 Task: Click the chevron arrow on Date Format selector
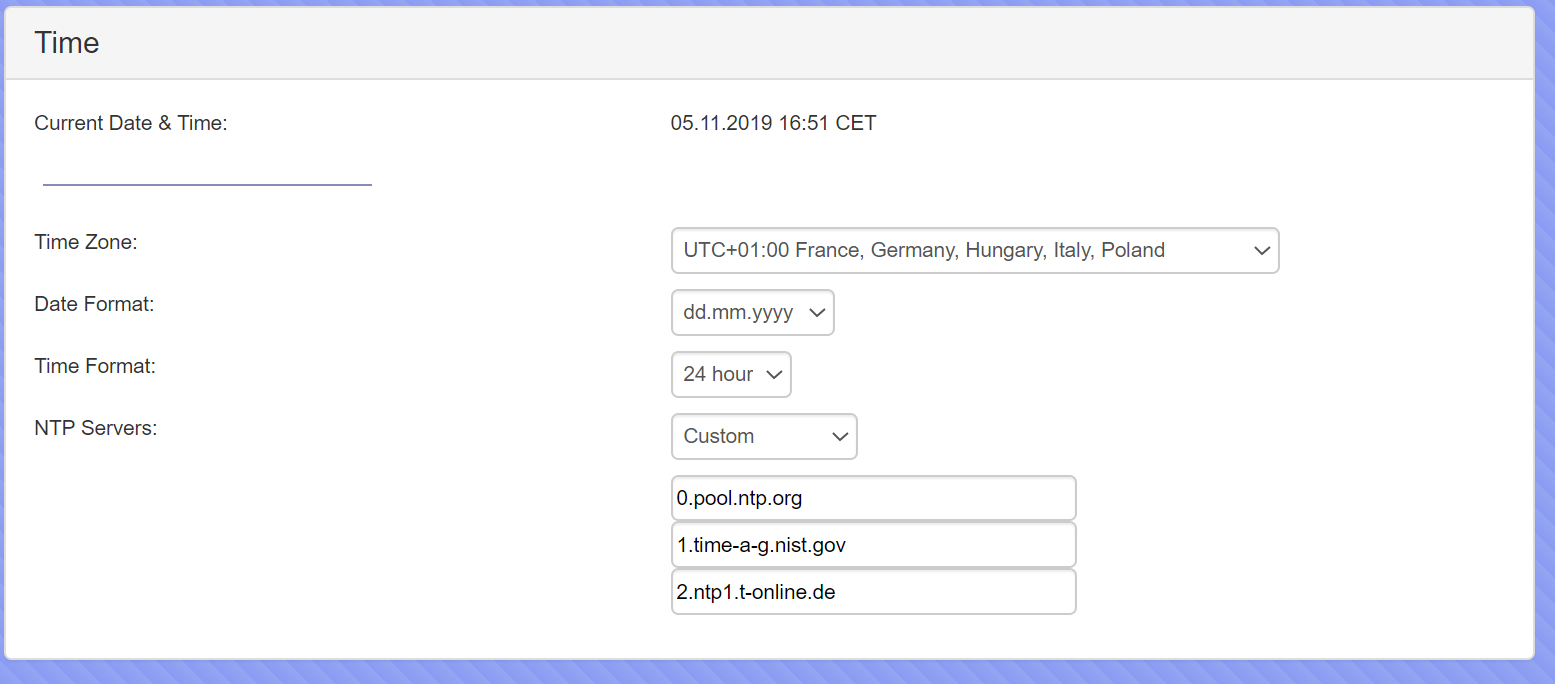(x=816, y=313)
